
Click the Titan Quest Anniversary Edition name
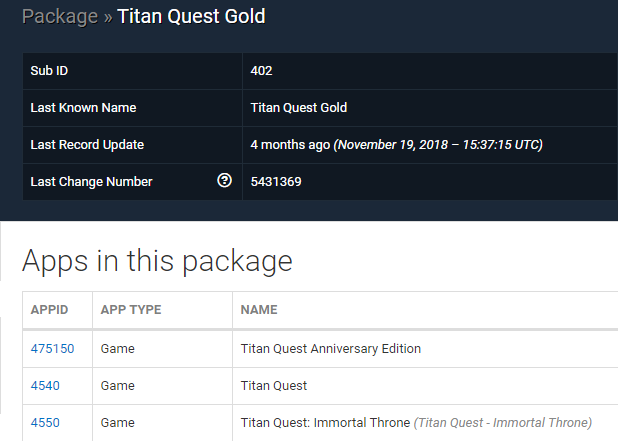(331, 349)
